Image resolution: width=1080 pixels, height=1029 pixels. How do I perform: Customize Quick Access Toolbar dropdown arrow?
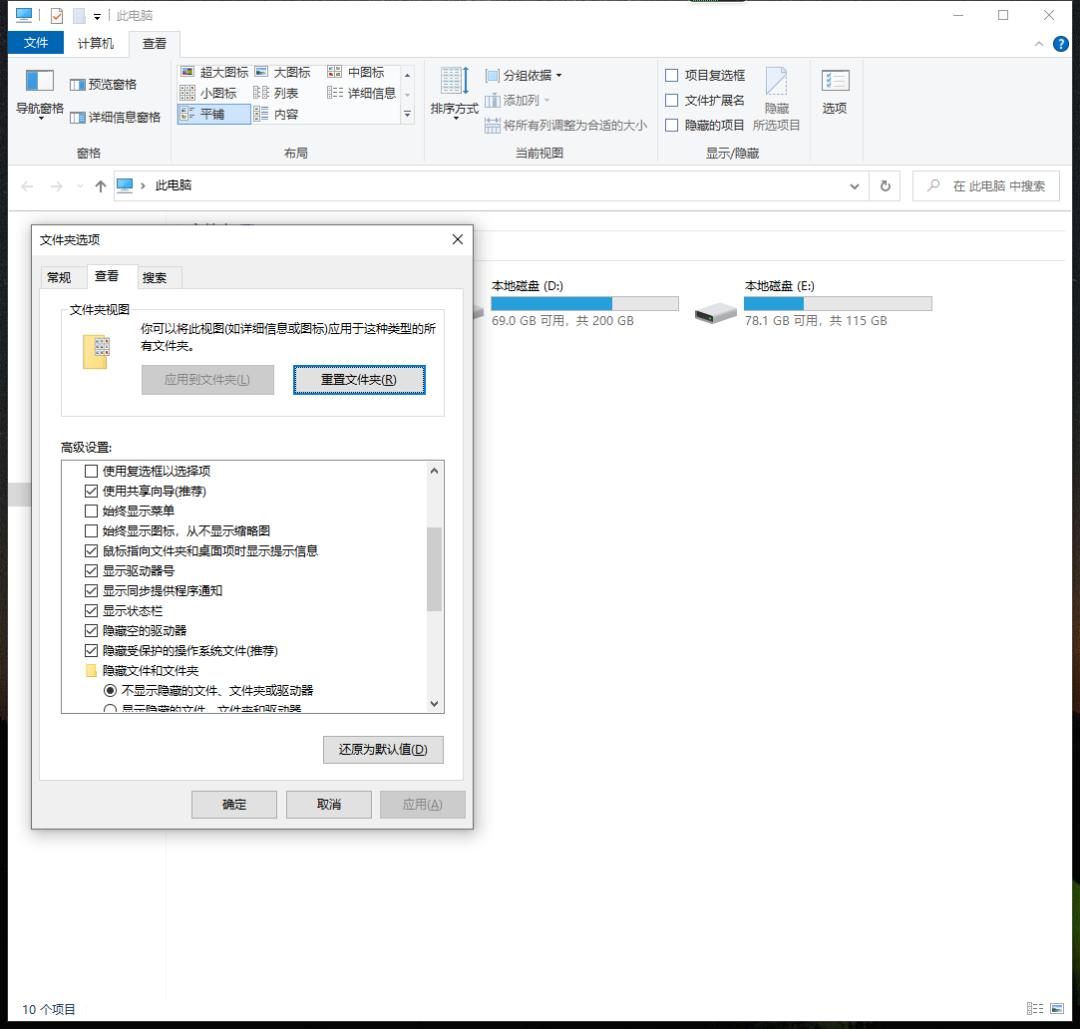[x=97, y=16]
